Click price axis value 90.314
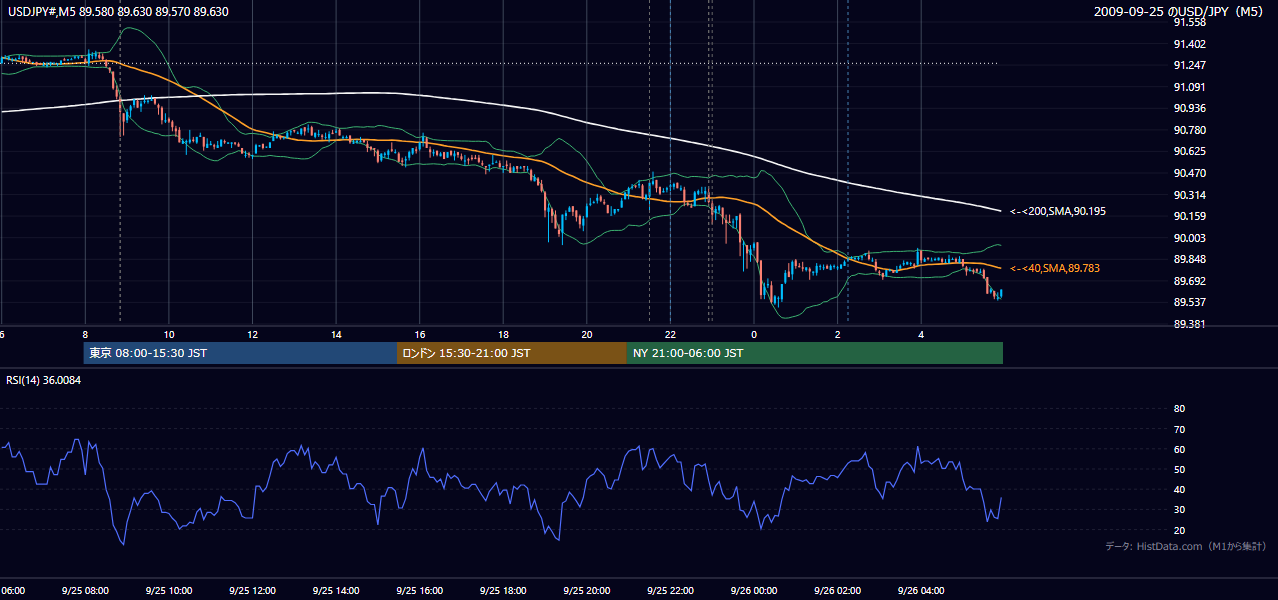The width and height of the screenshot is (1278, 600). click(1190, 195)
